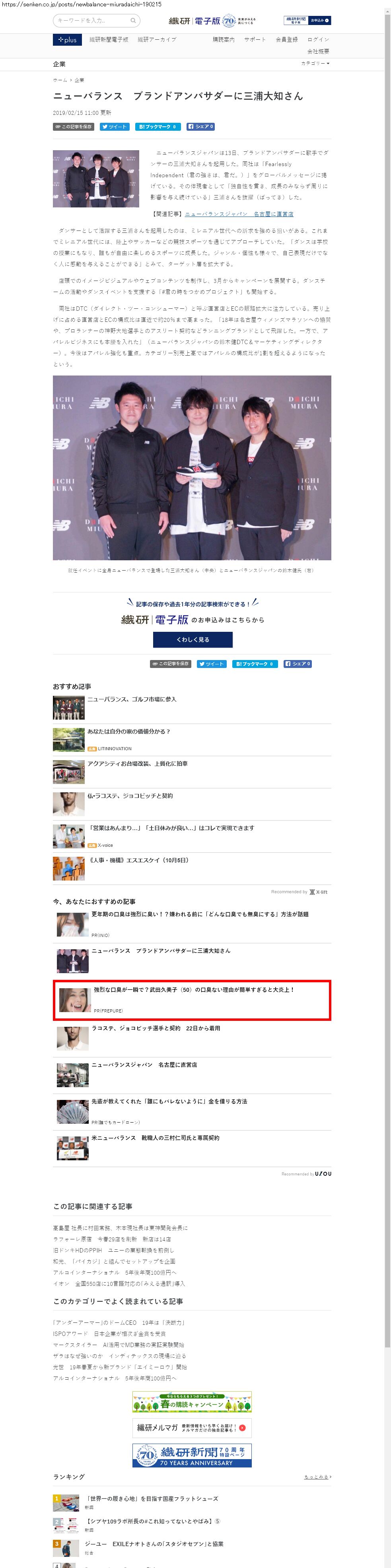391x1568 pixels.
Task: Click the plus tab in navigation
Action: pyautogui.click(x=67, y=40)
